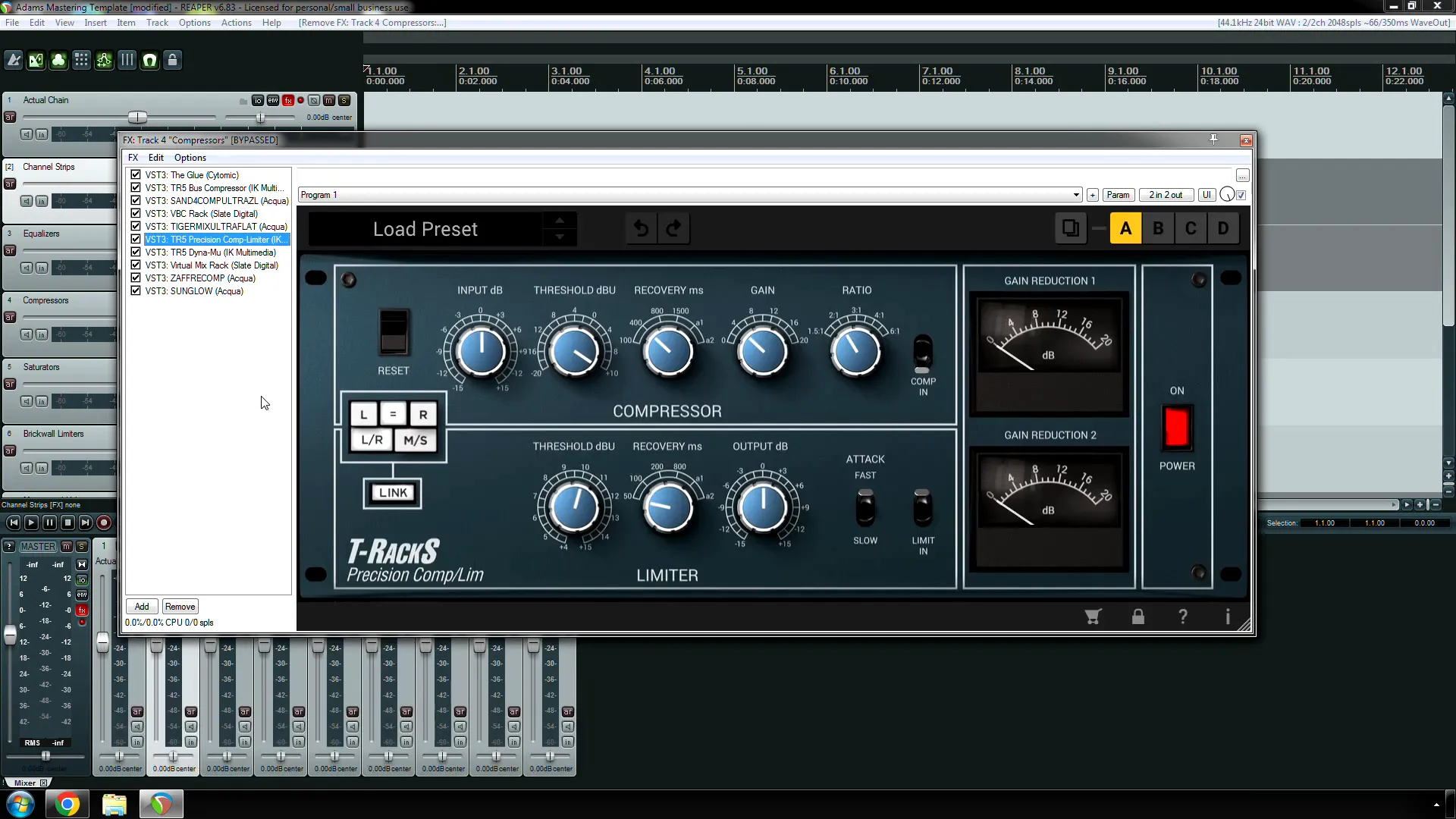Toggle phase invert on Actual Chain track
This screenshot has width=1456, height=819.
point(314,100)
